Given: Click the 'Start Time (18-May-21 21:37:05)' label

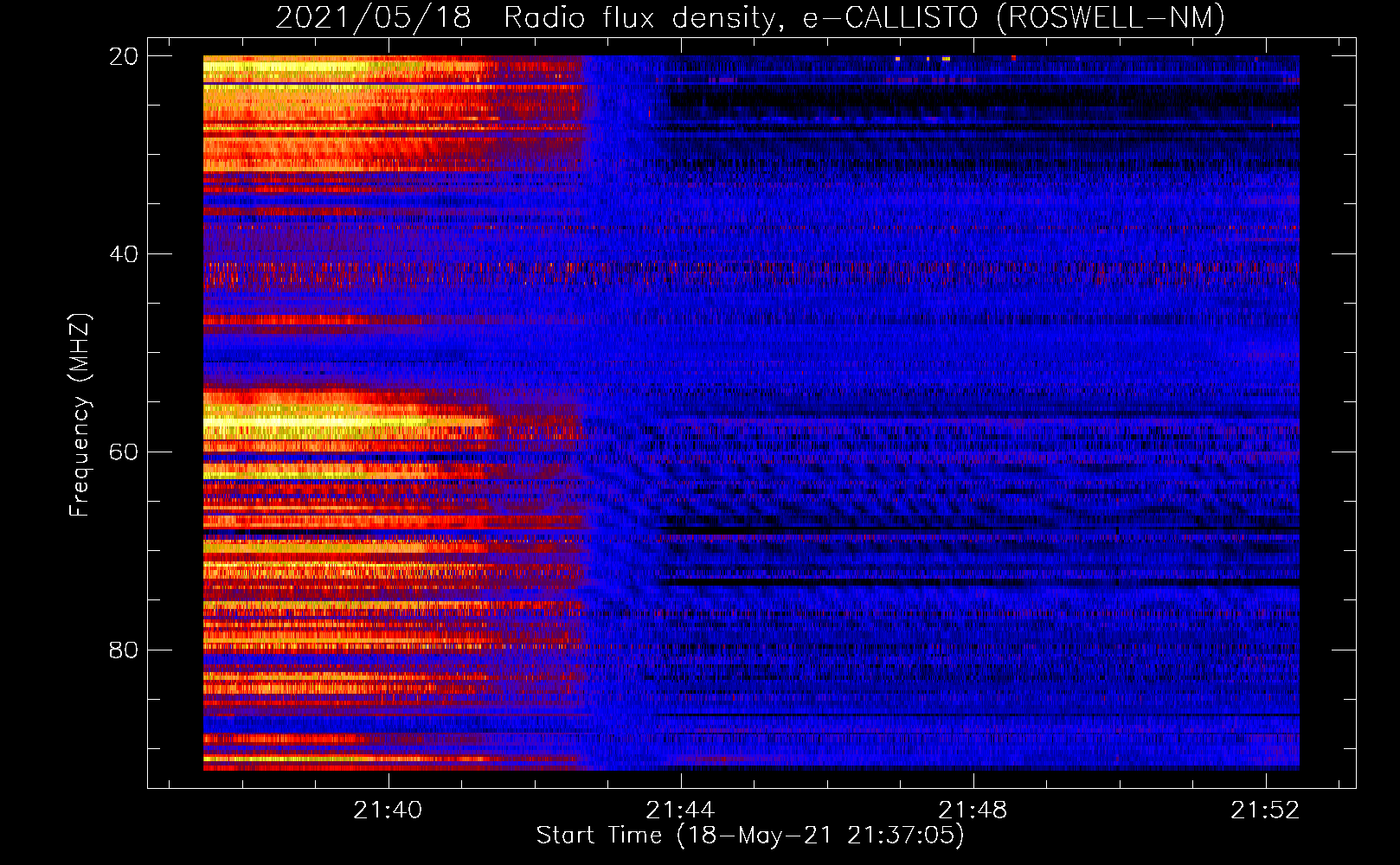Looking at the screenshot, I should (x=750, y=836).
